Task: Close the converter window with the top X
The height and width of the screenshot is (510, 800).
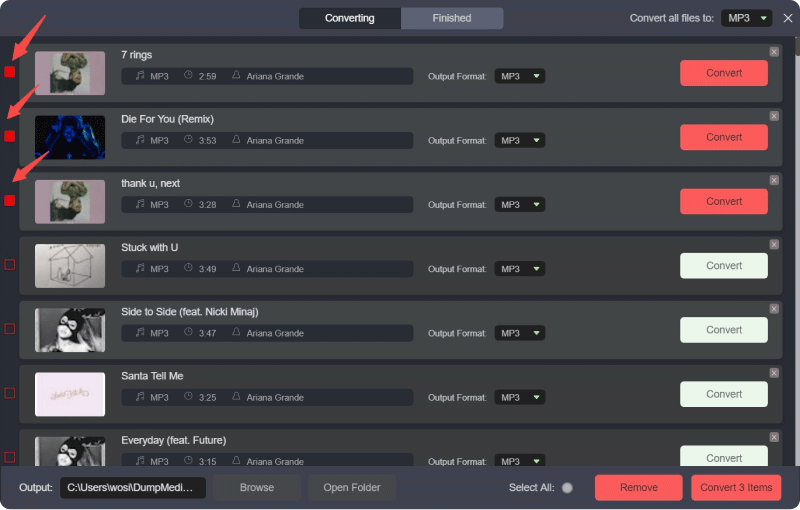Action: pyautogui.click(x=788, y=18)
